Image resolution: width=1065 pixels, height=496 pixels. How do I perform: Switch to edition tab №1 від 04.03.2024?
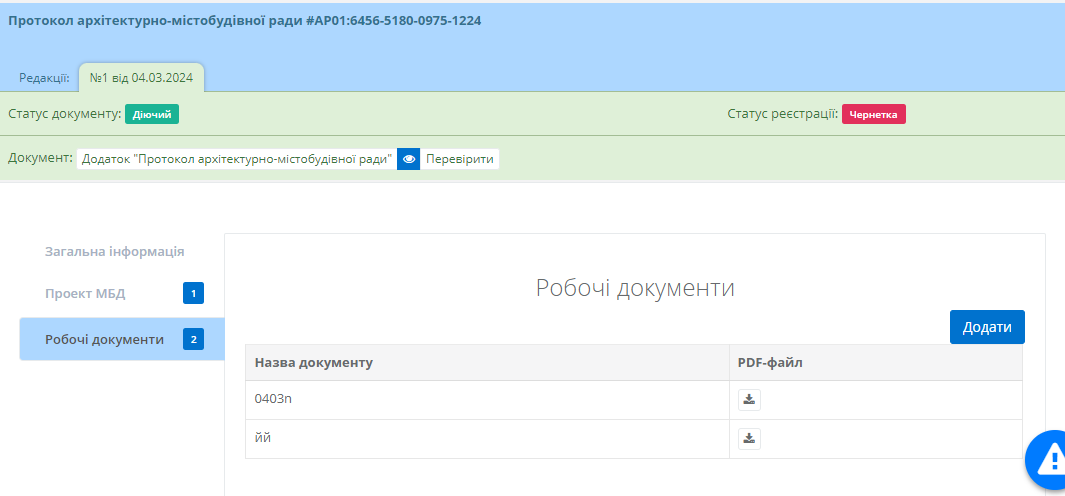pos(141,78)
